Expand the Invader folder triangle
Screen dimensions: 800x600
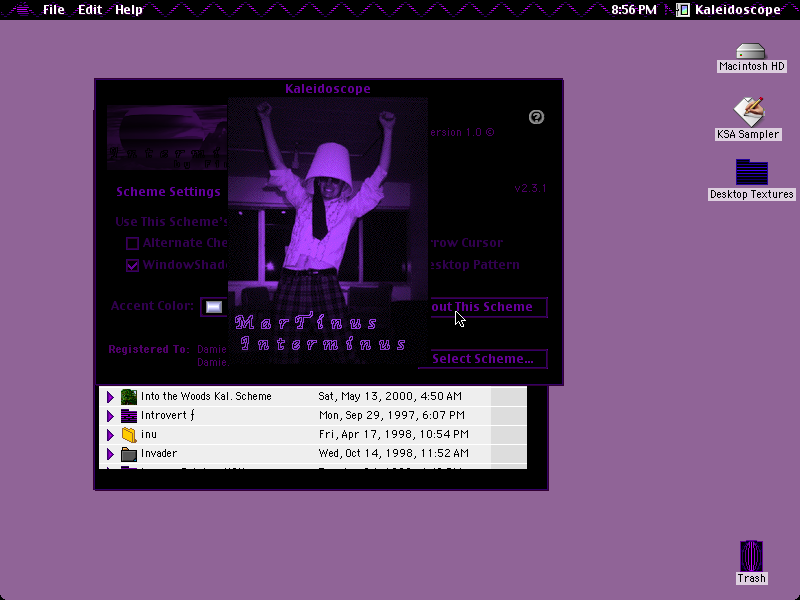[x=110, y=454]
